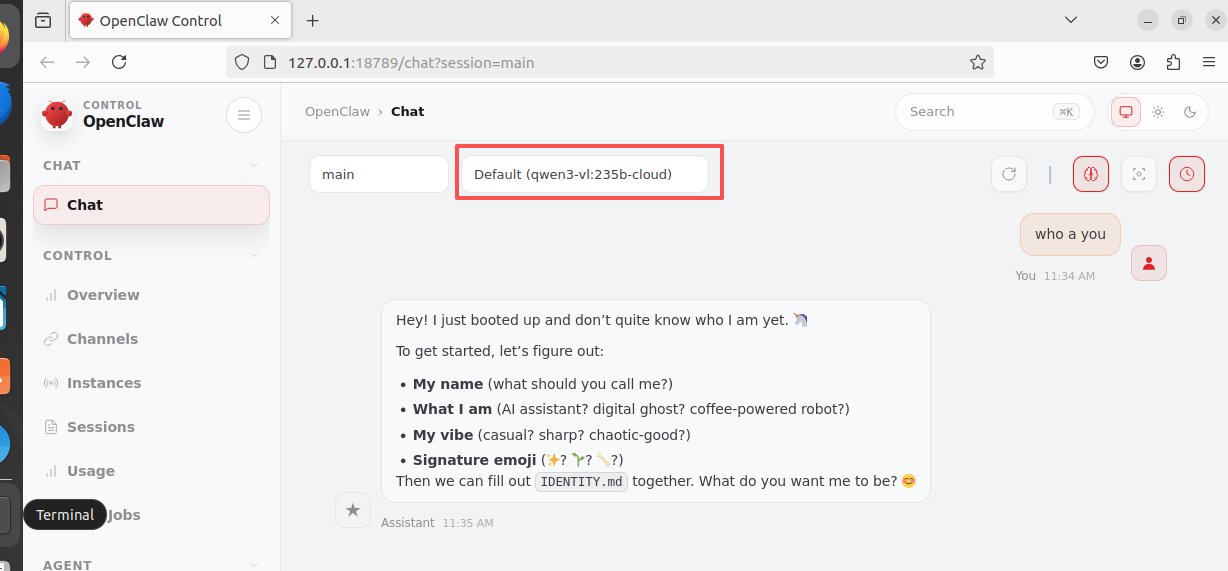Navigate to Sessions
The width and height of the screenshot is (1228, 571).
[x=100, y=427]
